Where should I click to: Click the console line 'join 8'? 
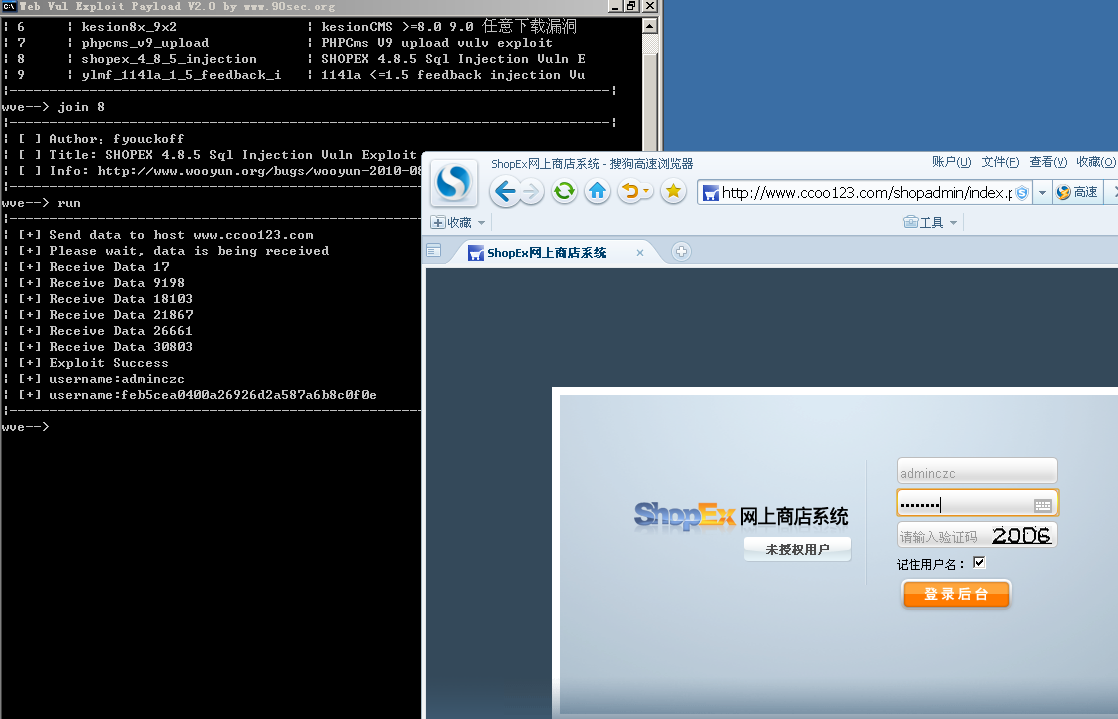(81, 107)
